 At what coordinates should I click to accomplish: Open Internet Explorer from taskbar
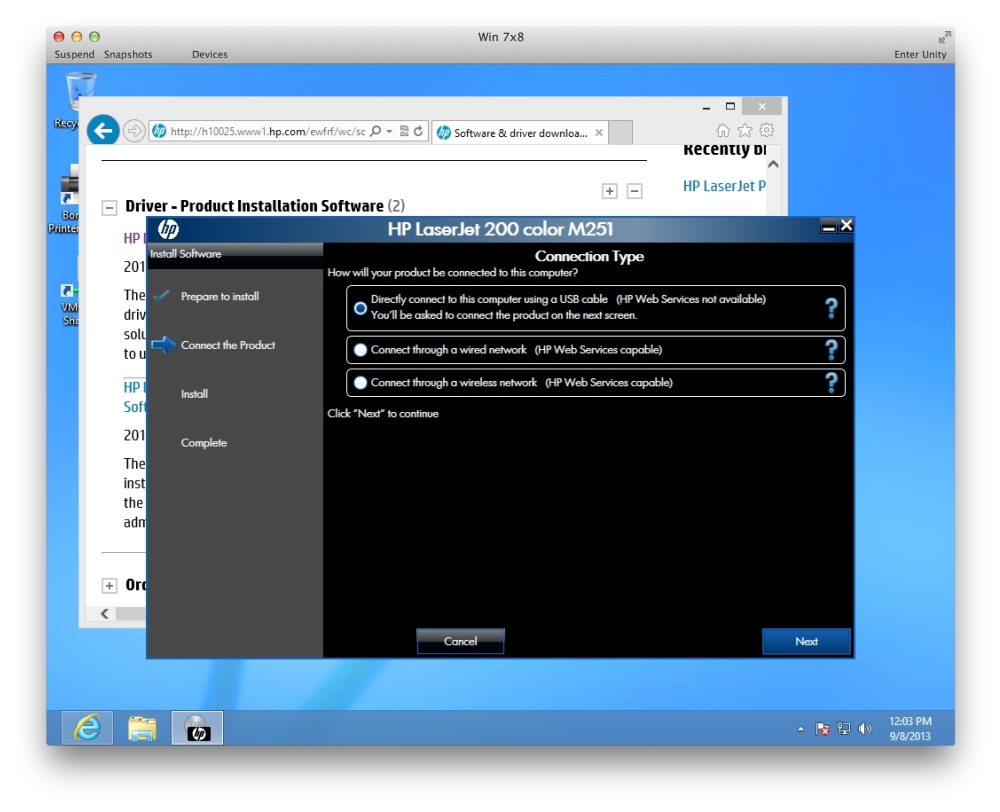click(87, 728)
